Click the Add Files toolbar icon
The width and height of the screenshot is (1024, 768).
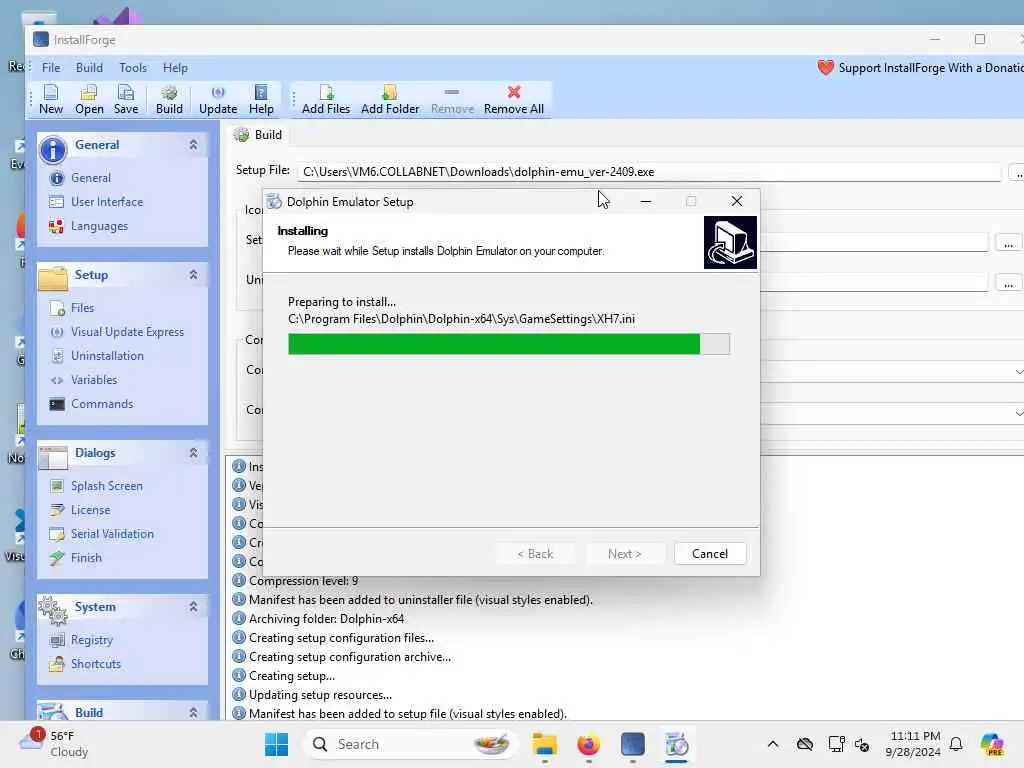pyautogui.click(x=326, y=99)
